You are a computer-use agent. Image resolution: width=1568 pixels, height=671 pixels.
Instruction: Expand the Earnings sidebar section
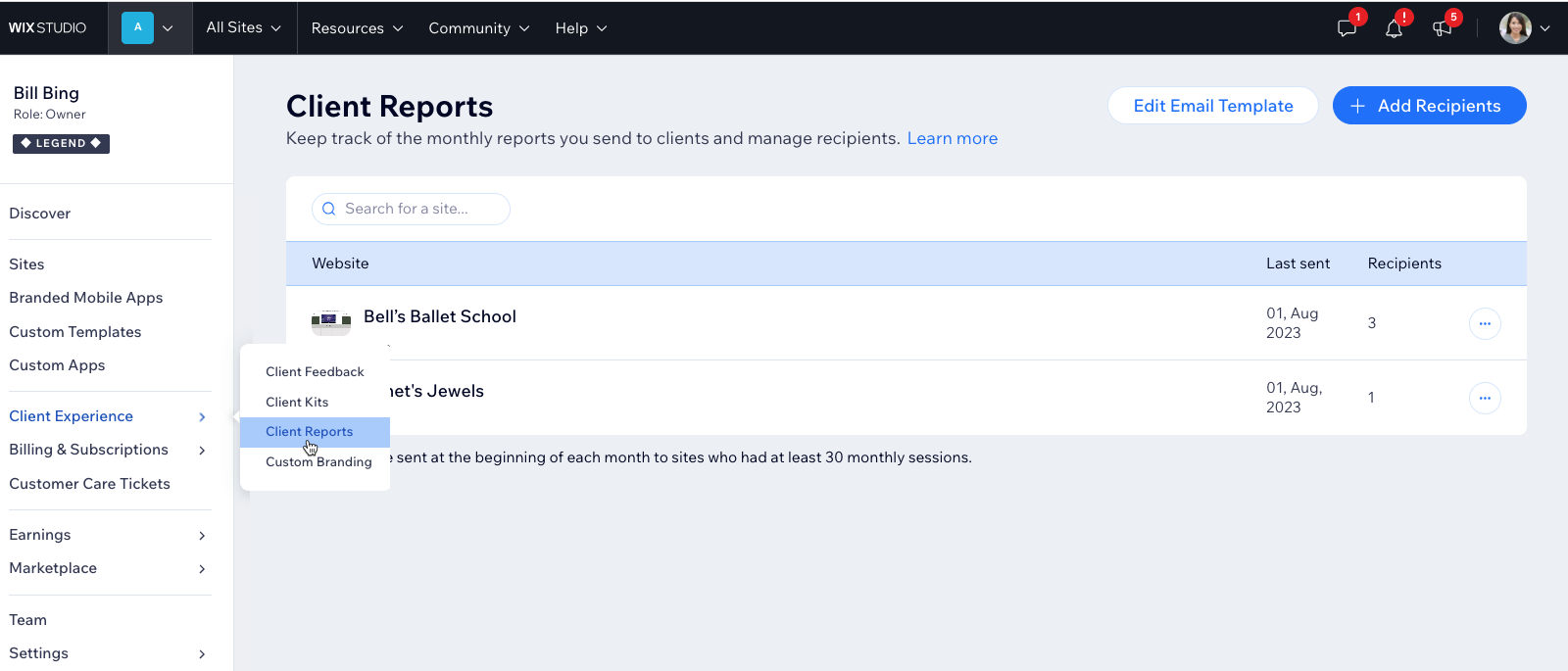pyautogui.click(x=108, y=535)
